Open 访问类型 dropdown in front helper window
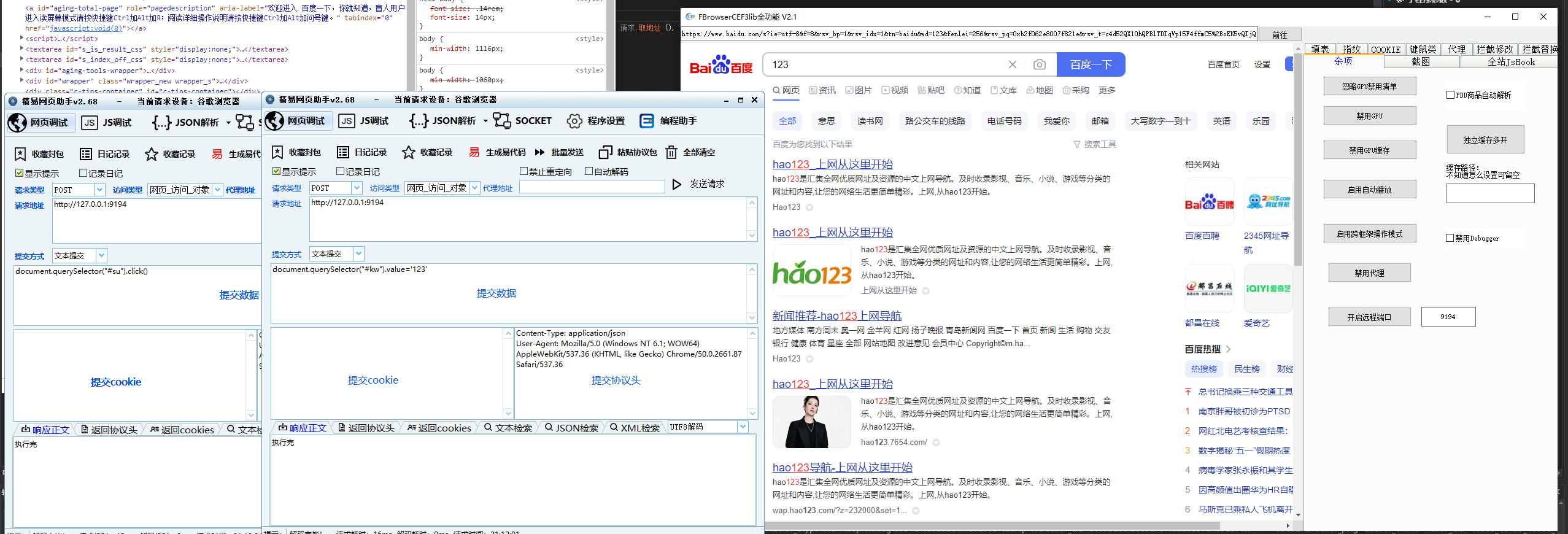1568x534 pixels. tap(474, 188)
